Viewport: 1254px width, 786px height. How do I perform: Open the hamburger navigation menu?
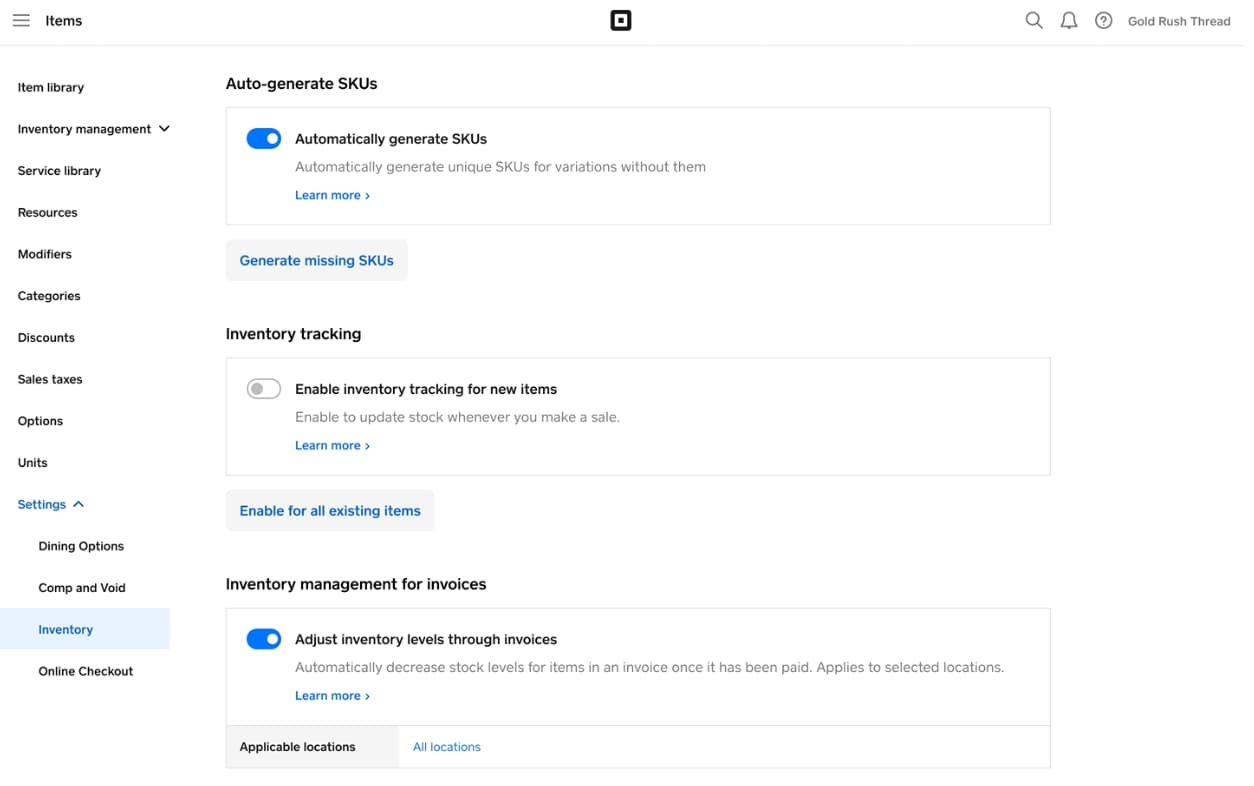21,21
